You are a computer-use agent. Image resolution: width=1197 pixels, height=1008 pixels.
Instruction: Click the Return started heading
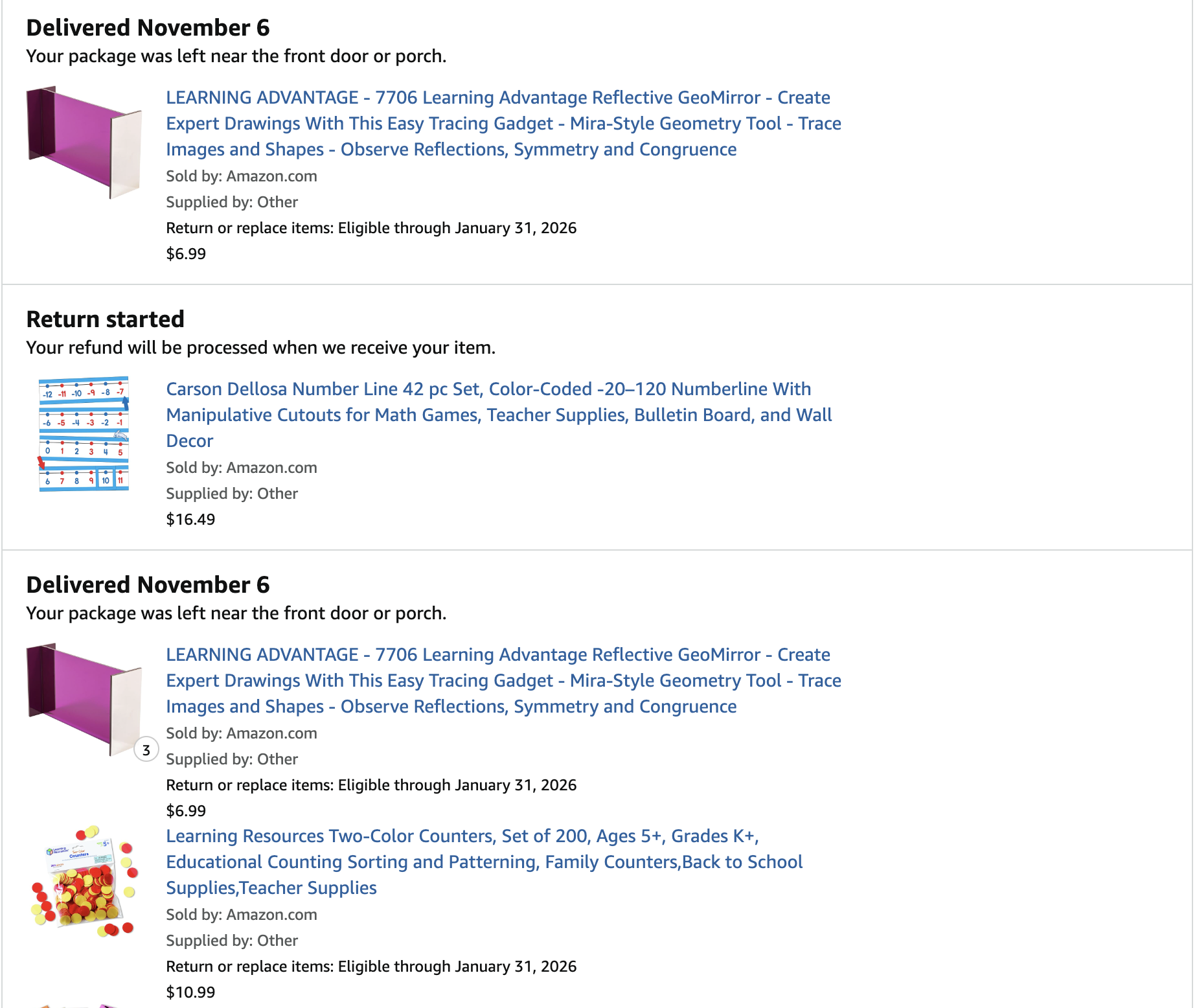(106, 319)
